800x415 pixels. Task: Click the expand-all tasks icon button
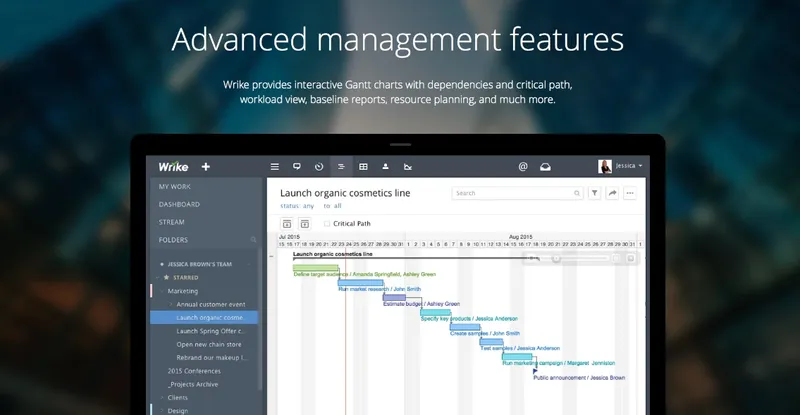[x=305, y=224]
